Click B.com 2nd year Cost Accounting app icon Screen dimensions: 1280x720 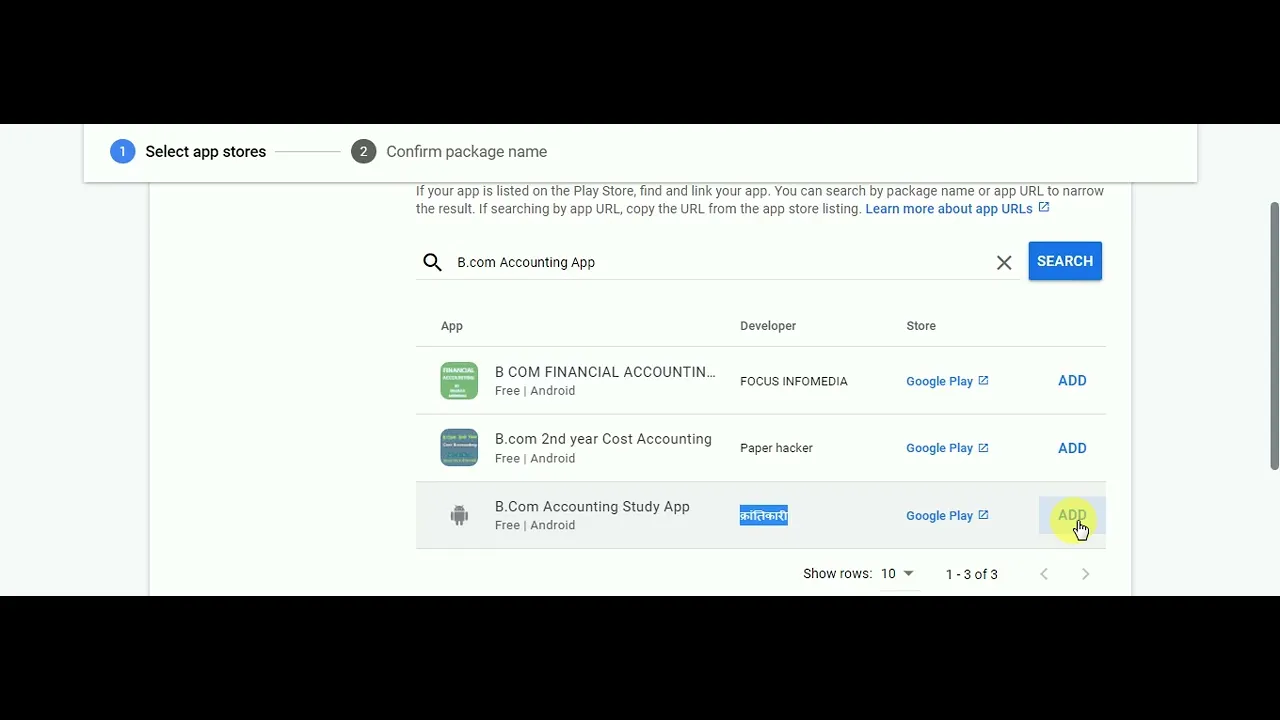tap(459, 448)
